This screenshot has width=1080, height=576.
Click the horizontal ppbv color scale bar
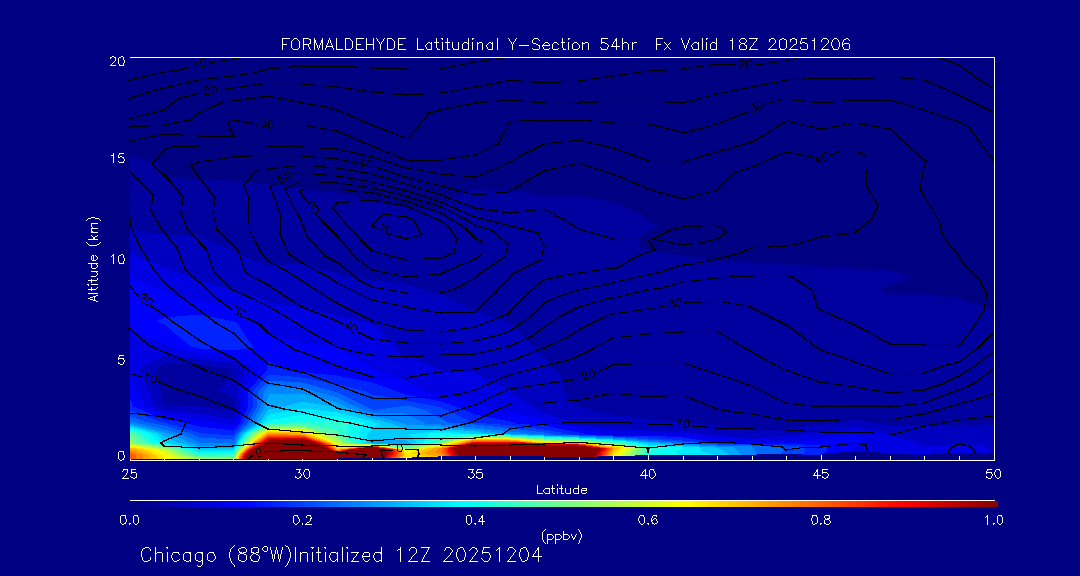coord(563,504)
